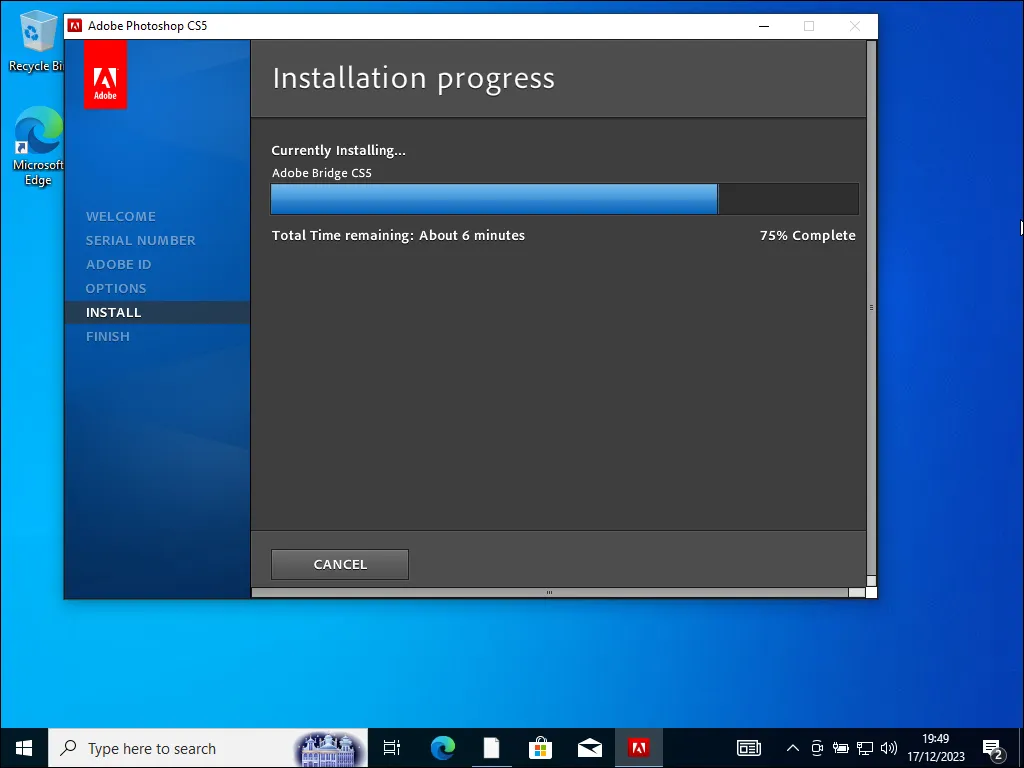Select the OPTIONS step in the sidebar
Screen dimensions: 1024x768
[116, 288]
